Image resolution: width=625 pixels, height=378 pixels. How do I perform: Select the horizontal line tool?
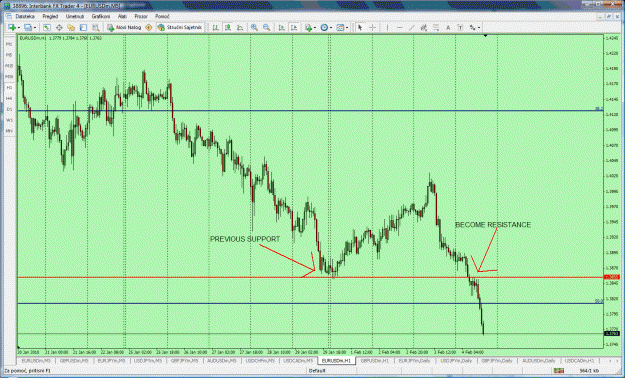click(x=399, y=28)
